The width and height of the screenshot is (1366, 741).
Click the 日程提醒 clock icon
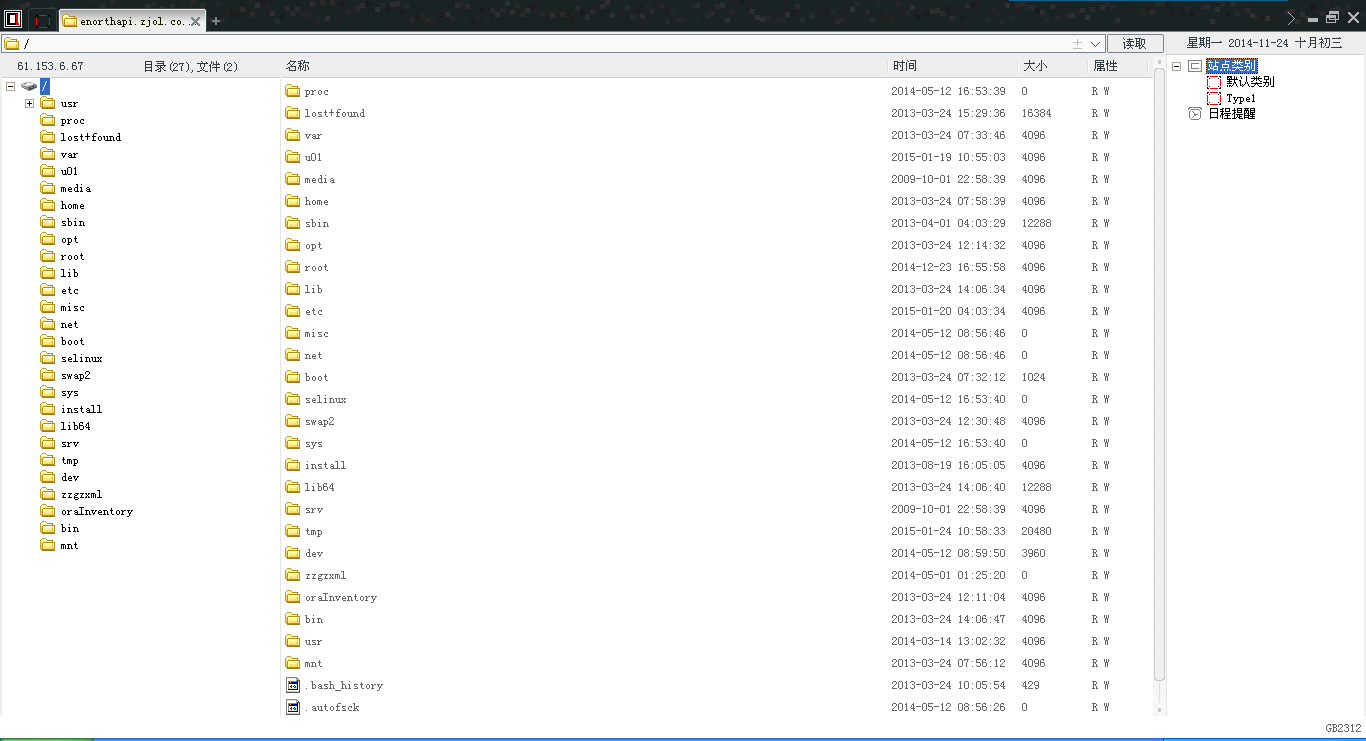tap(1195, 114)
